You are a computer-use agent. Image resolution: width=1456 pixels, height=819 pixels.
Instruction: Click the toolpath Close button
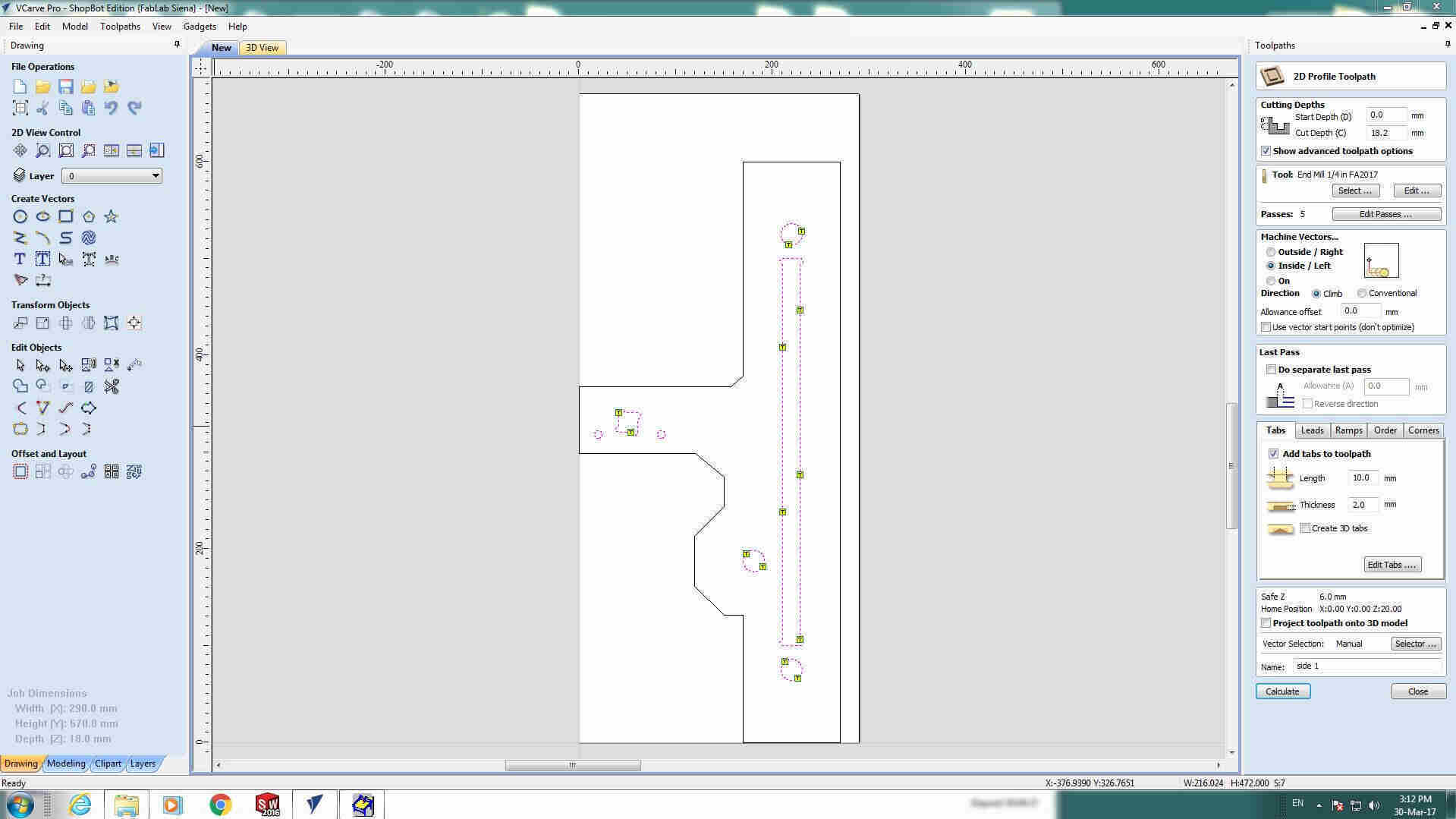click(x=1417, y=691)
